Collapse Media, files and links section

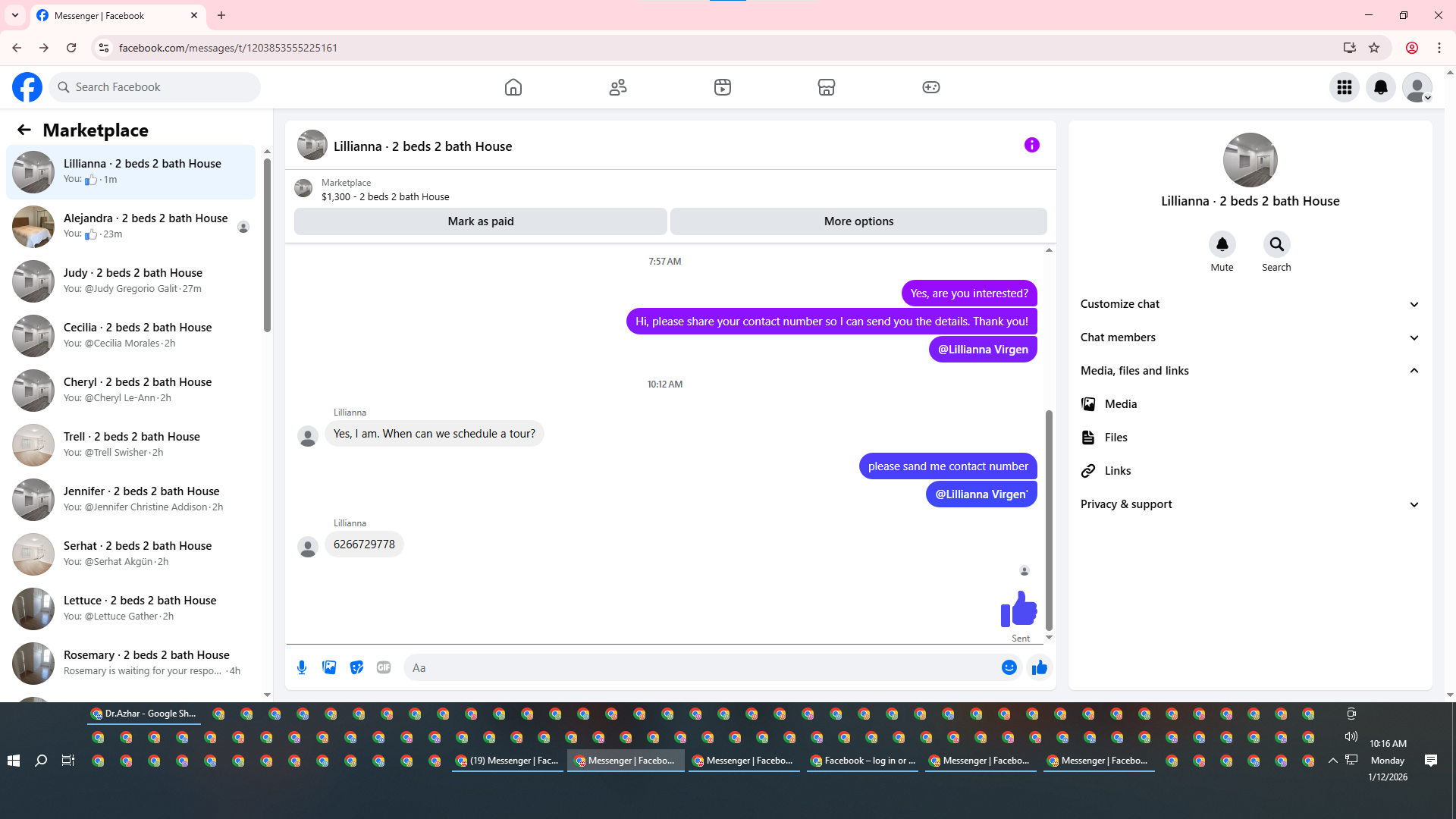[x=1250, y=371]
